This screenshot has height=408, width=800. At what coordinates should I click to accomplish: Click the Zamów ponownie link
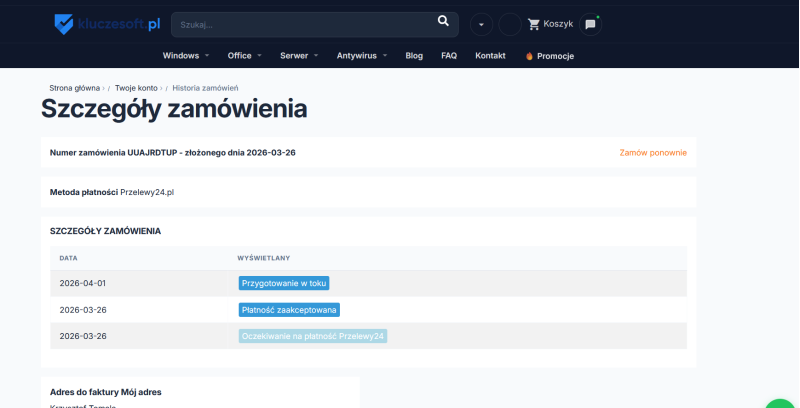tap(653, 153)
